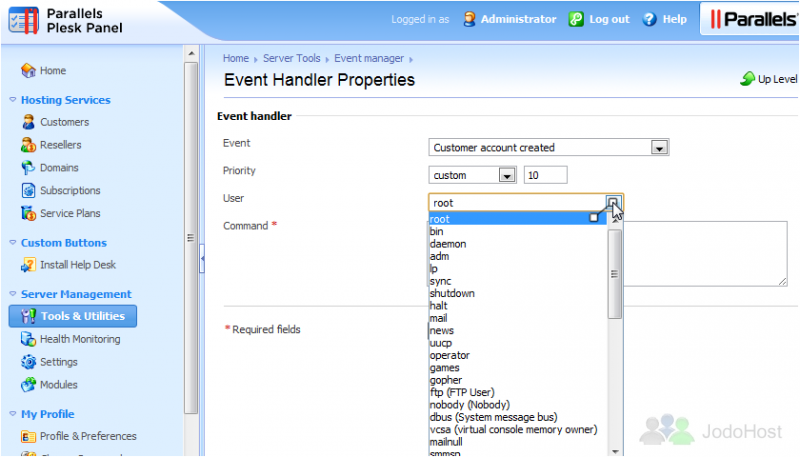Click the Tools & Utilities wrench icon
800x457 pixels.
[28, 316]
